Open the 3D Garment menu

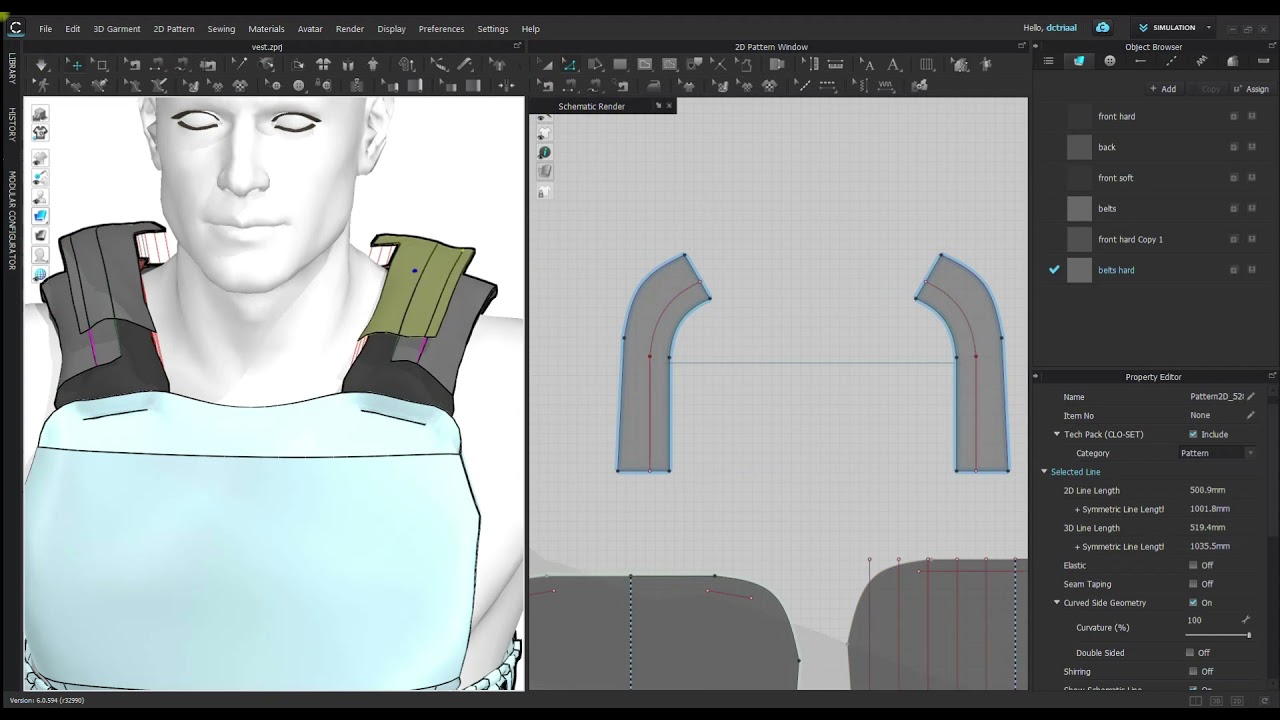coord(117,29)
